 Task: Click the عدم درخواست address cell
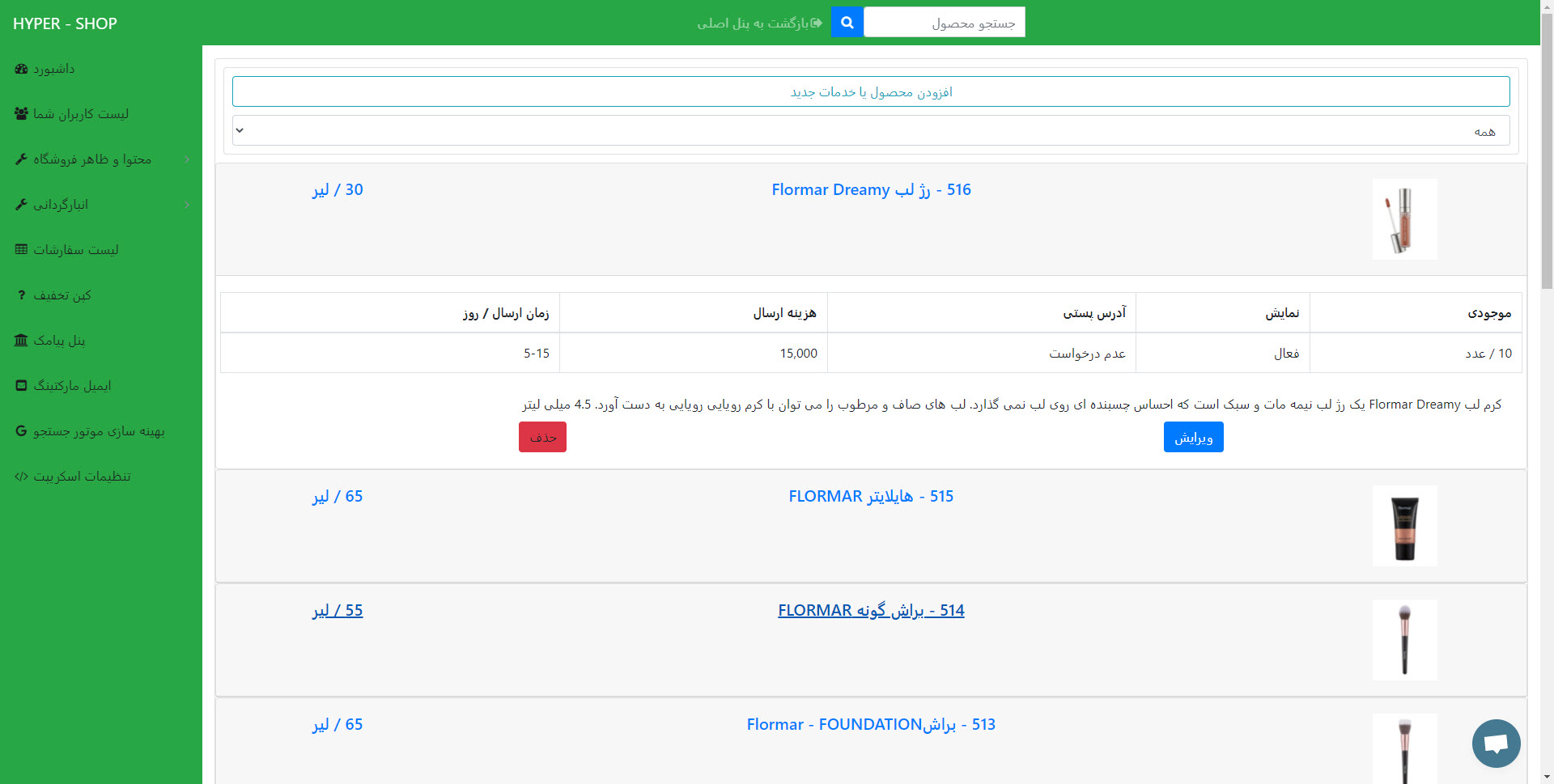(x=982, y=353)
